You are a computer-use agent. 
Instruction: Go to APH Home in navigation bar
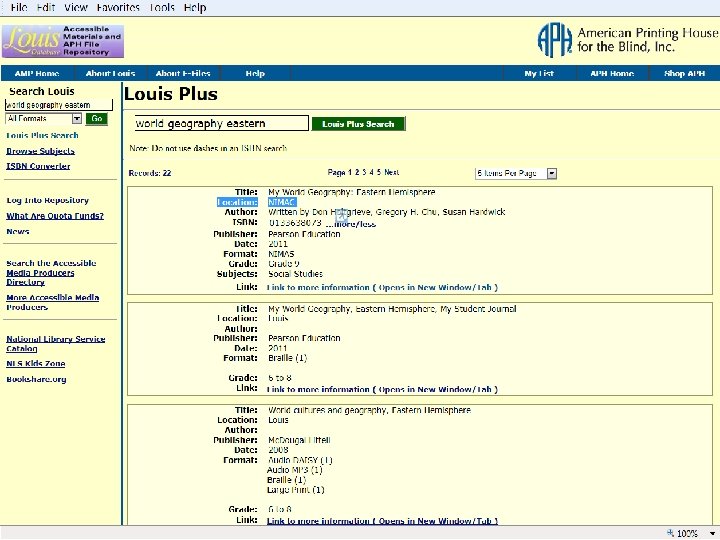coord(612,73)
